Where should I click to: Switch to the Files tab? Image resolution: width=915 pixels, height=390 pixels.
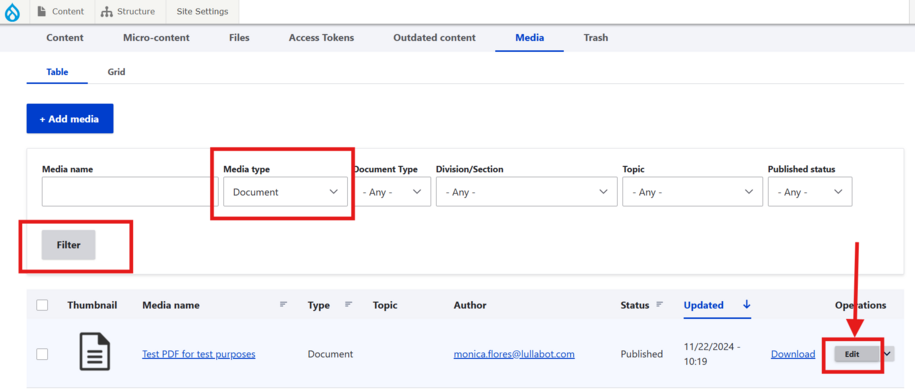point(239,38)
